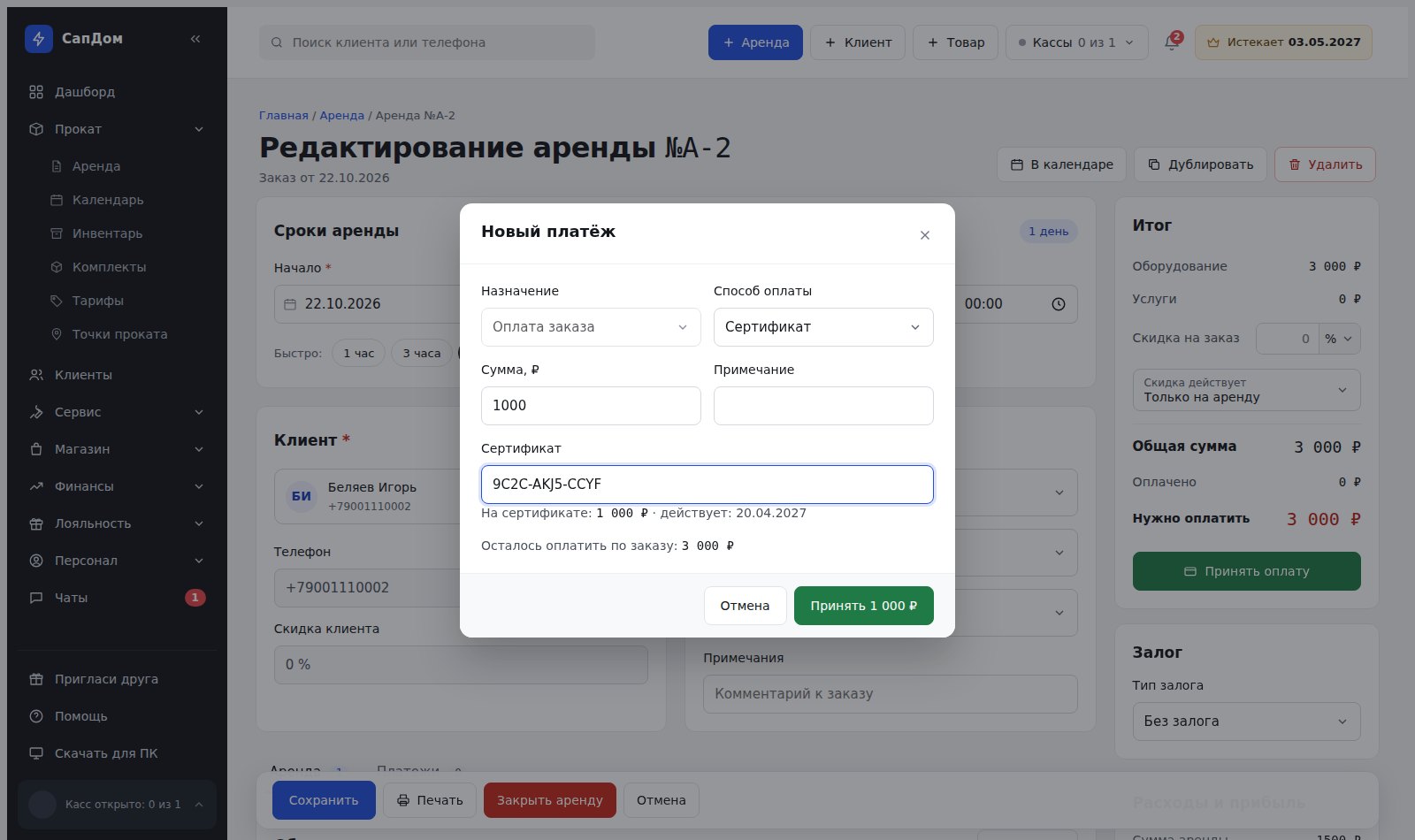
Task: Click the Печать button
Action: [430, 800]
